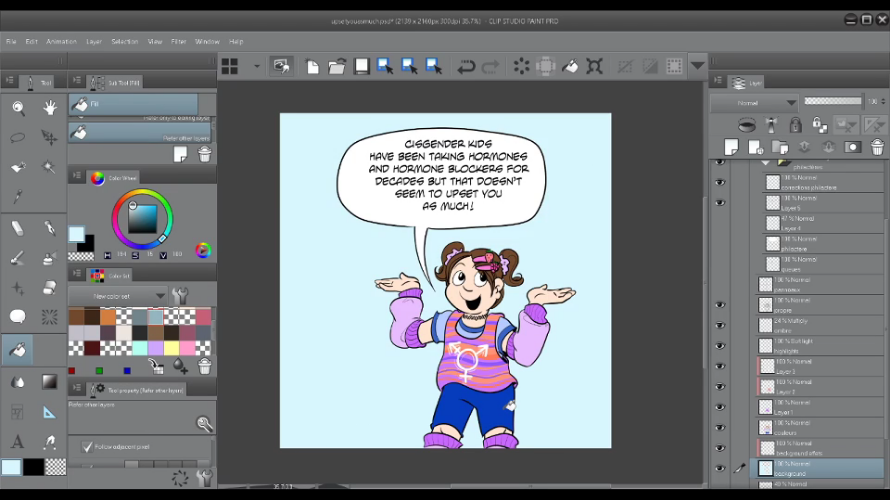Click the Create layer mask icon
The height and width of the screenshot is (500, 890).
tap(853, 148)
